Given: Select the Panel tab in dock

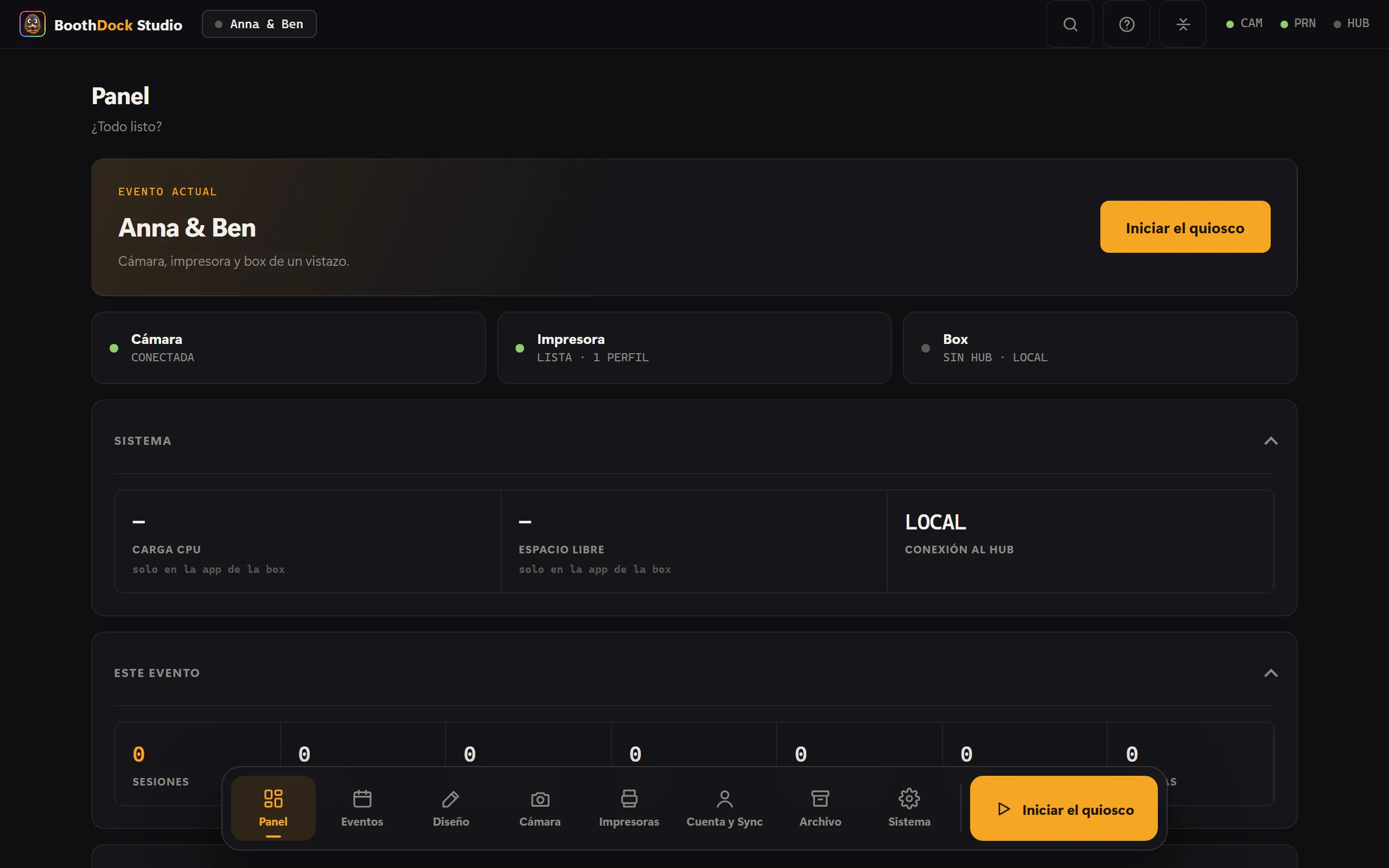Looking at the screenshot, I should point(273,808).
